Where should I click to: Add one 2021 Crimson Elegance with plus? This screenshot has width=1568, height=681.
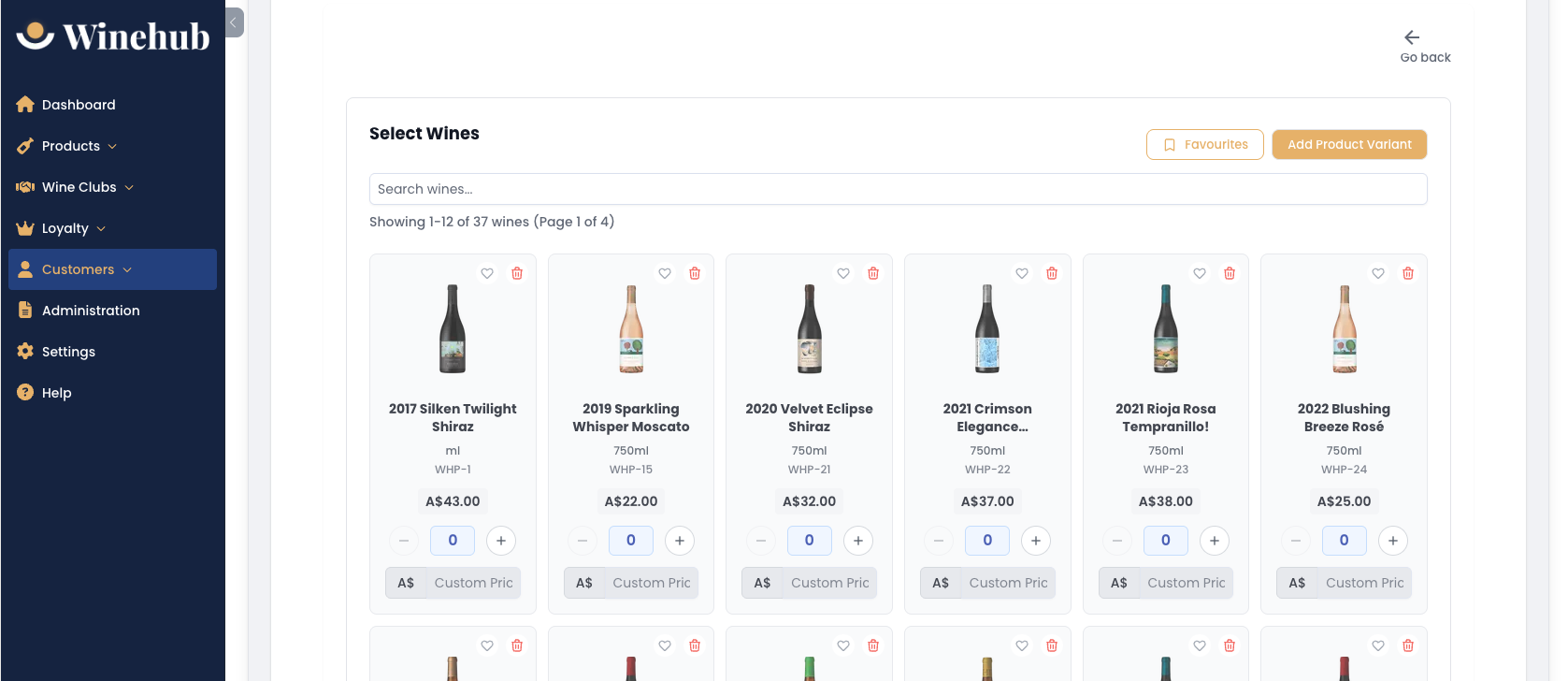click(x=1036, y=541)
